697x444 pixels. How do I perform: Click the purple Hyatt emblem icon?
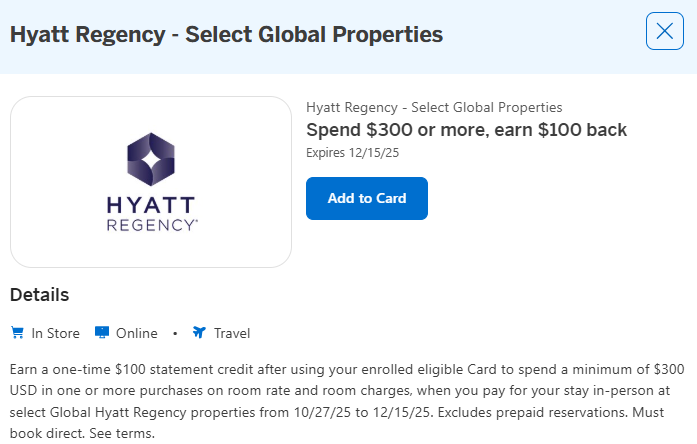tap(151, 160)
